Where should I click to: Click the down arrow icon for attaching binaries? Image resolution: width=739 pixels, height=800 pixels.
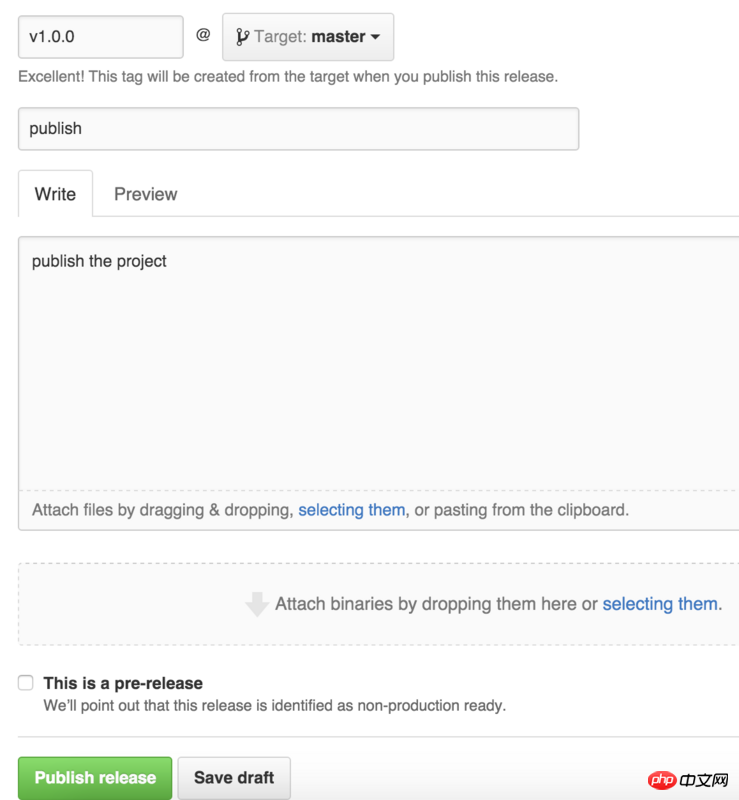257,604
